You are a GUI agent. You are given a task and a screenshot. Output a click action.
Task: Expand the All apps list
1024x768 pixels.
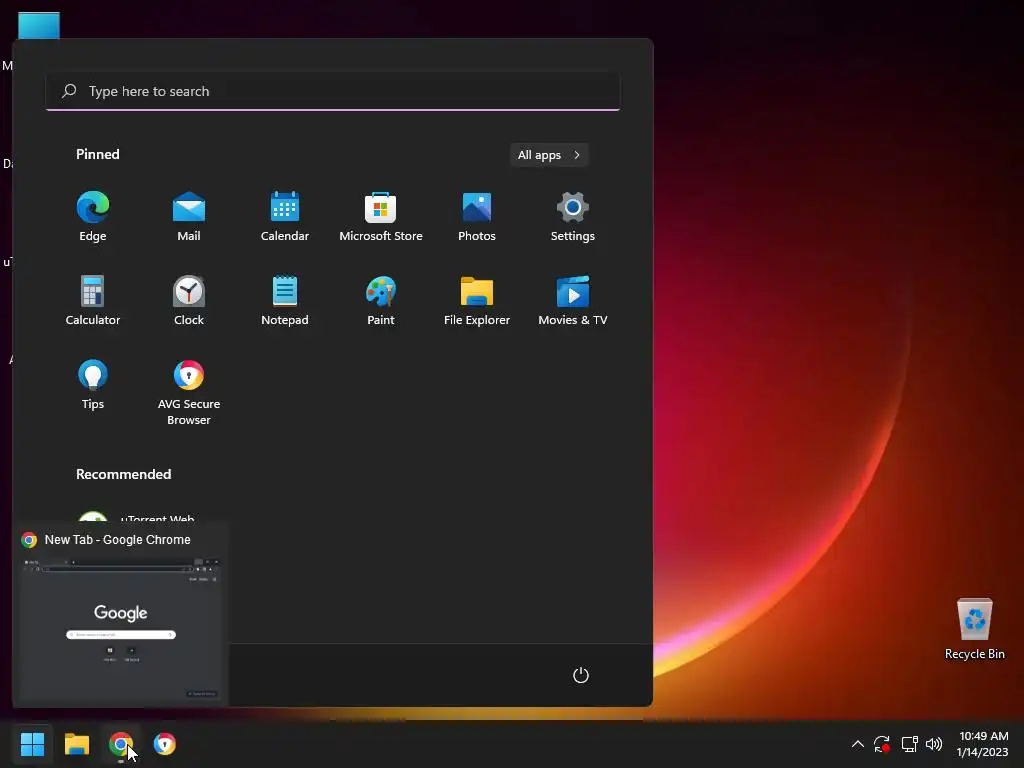point(549,155)
